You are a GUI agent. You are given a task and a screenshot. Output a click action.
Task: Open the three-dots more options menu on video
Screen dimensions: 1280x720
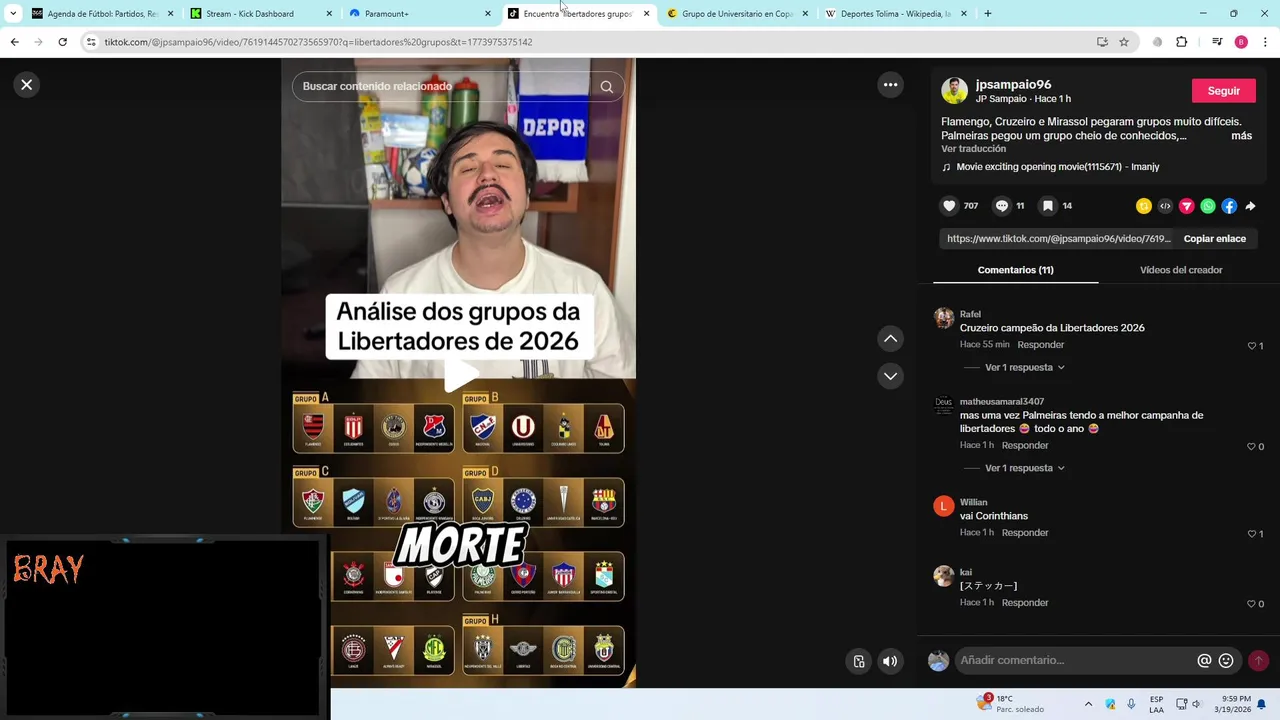point(890,85)
